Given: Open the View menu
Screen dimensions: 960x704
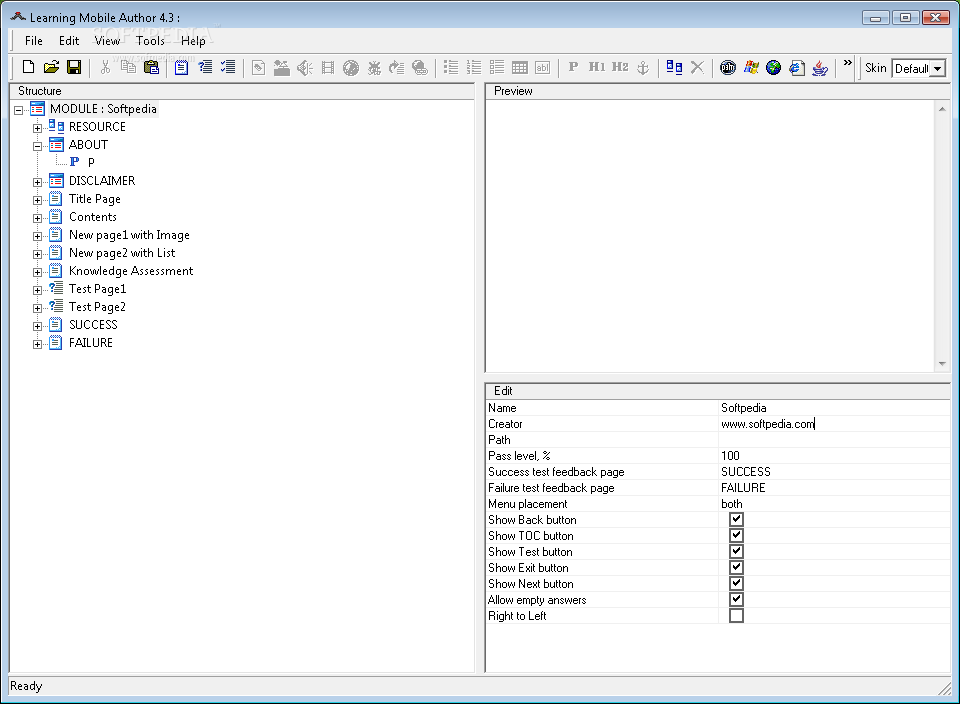Looking at the screenshot, I should point(107,40).
